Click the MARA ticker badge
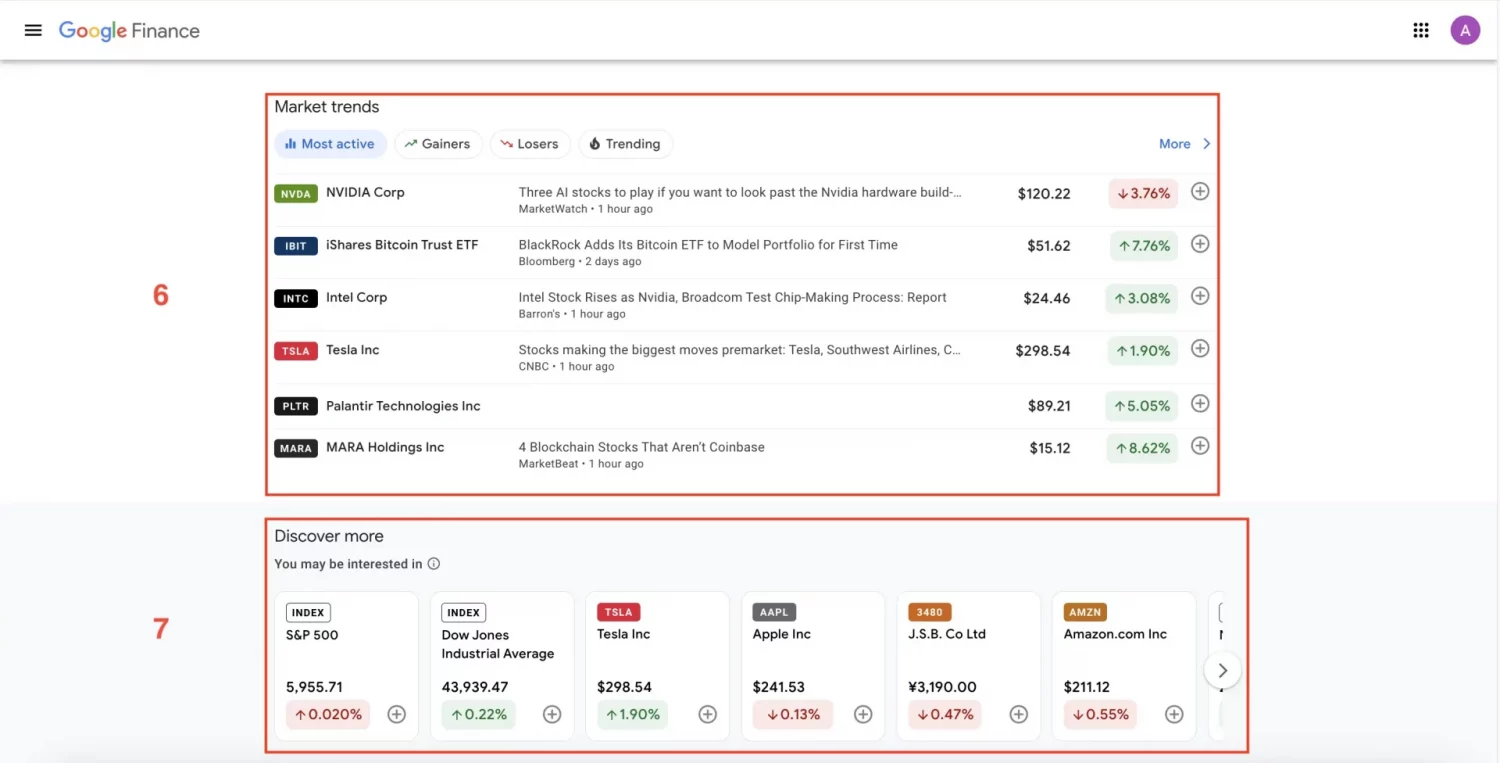 pyautogui.click(x=296, y=448)
